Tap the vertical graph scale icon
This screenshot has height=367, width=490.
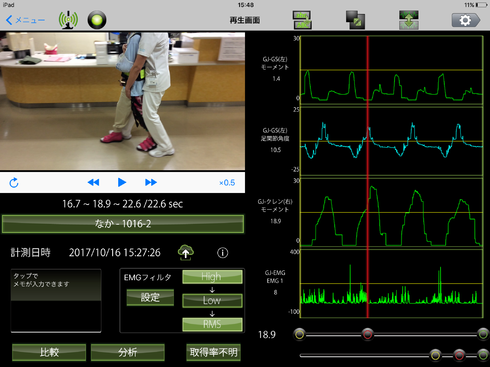409,20
